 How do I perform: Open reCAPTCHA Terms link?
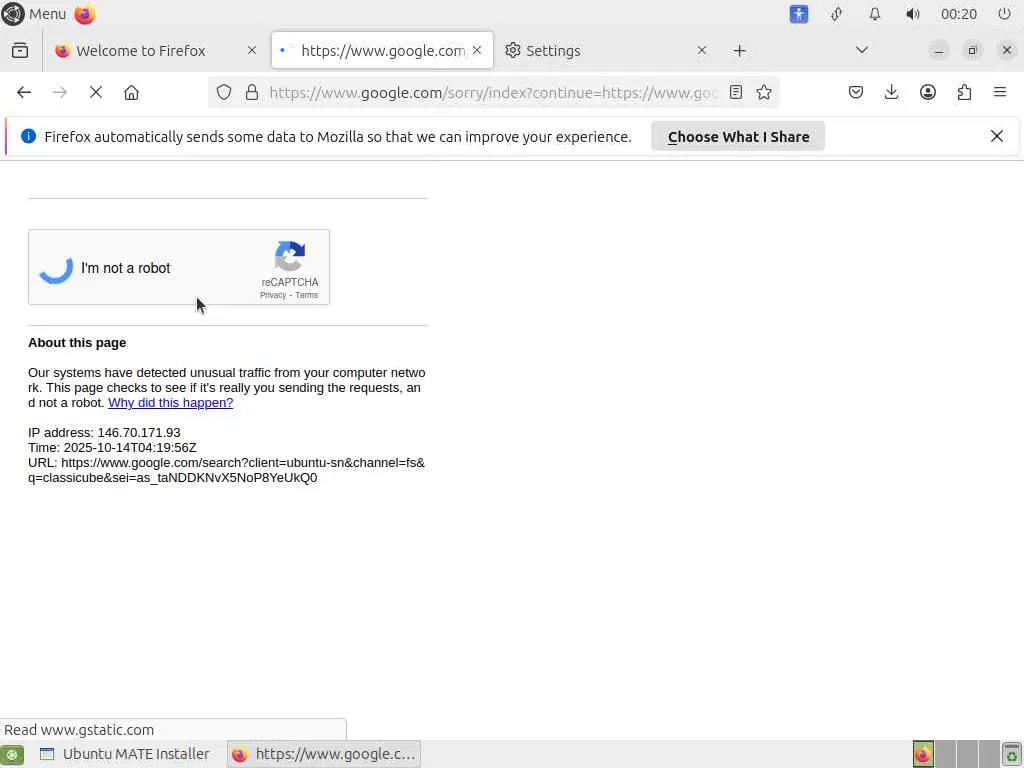[306, 295]
